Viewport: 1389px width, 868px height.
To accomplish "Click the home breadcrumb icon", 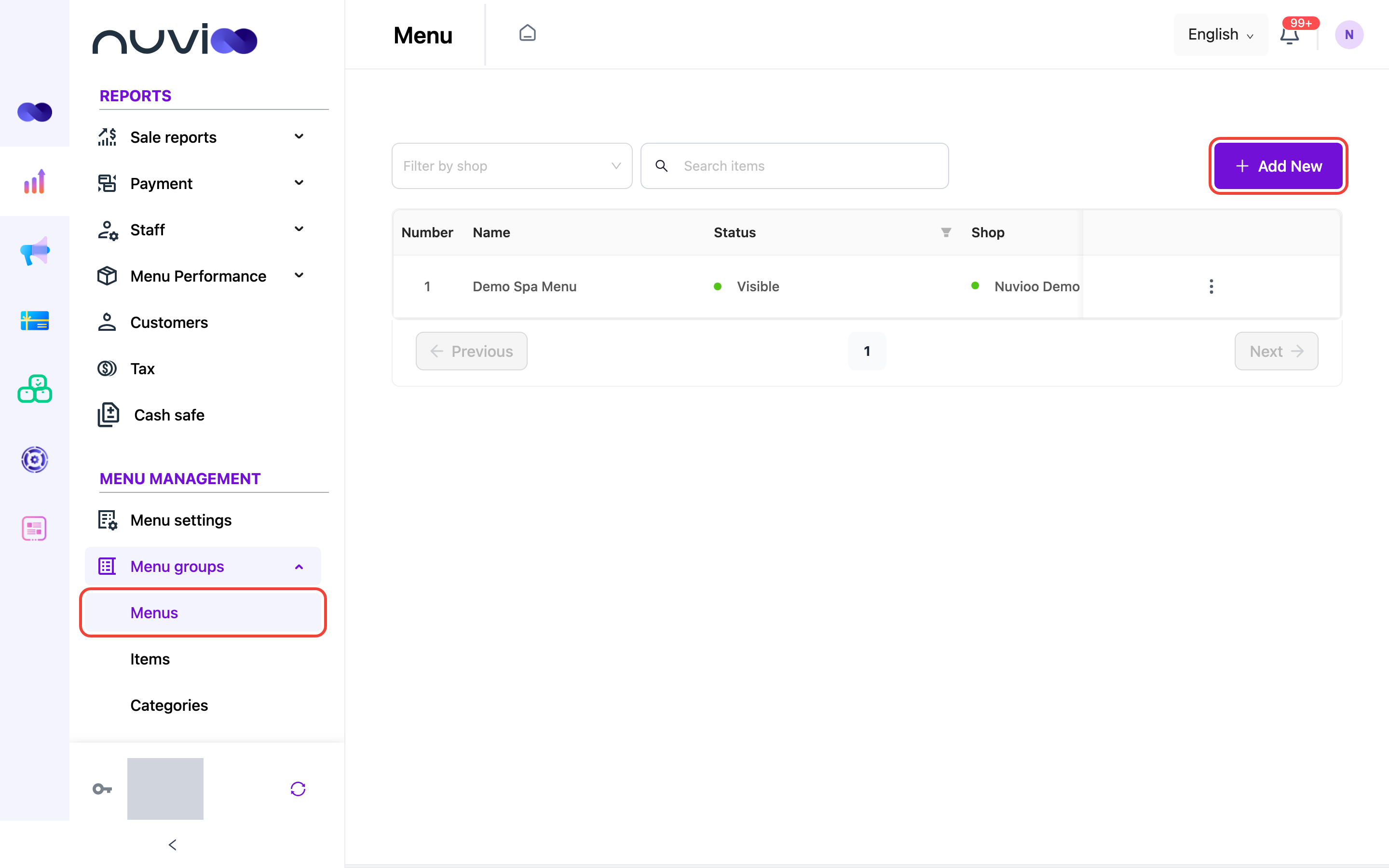I will [x=528, y=33].
